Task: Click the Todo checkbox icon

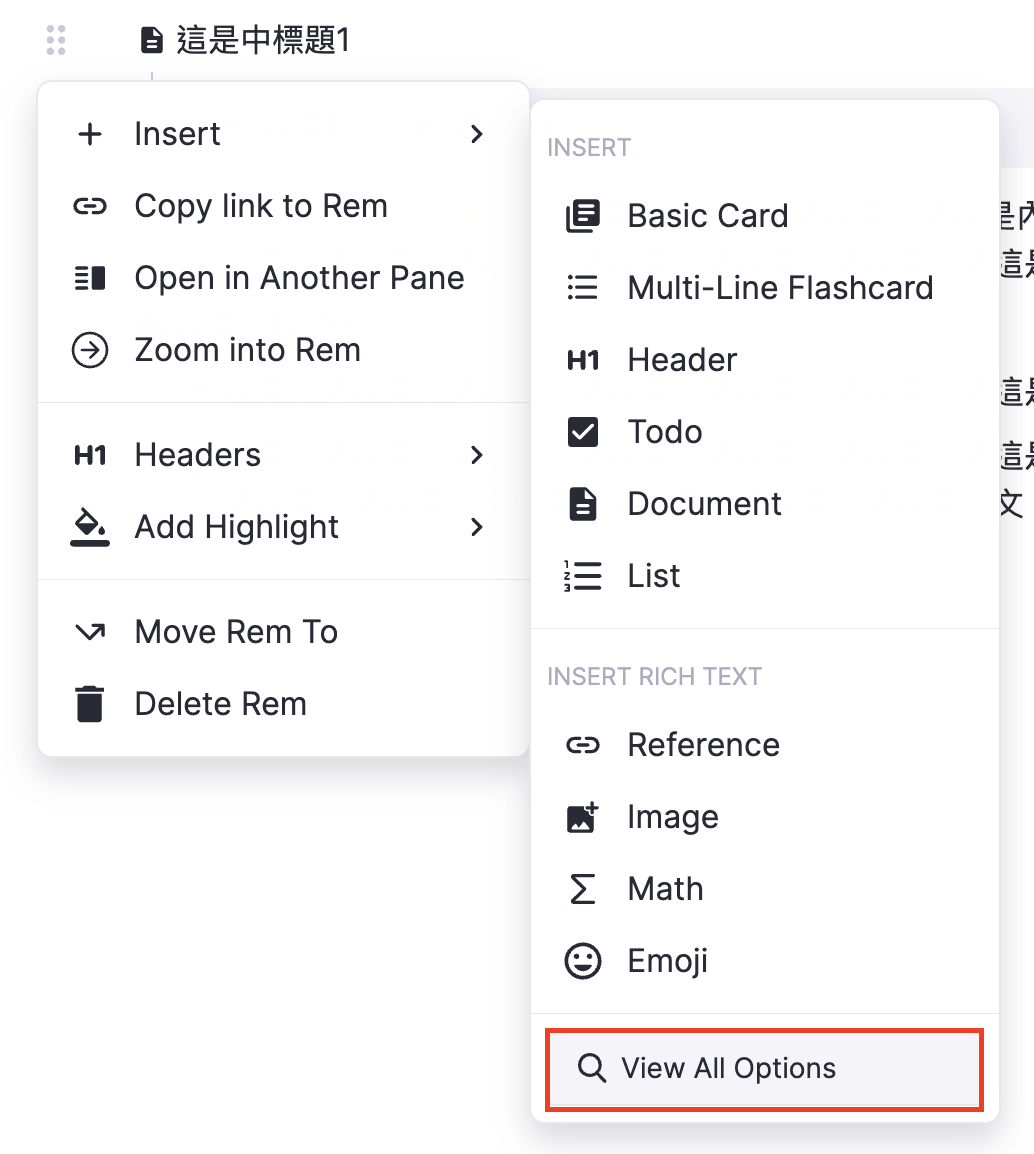Action: [583, 432]
